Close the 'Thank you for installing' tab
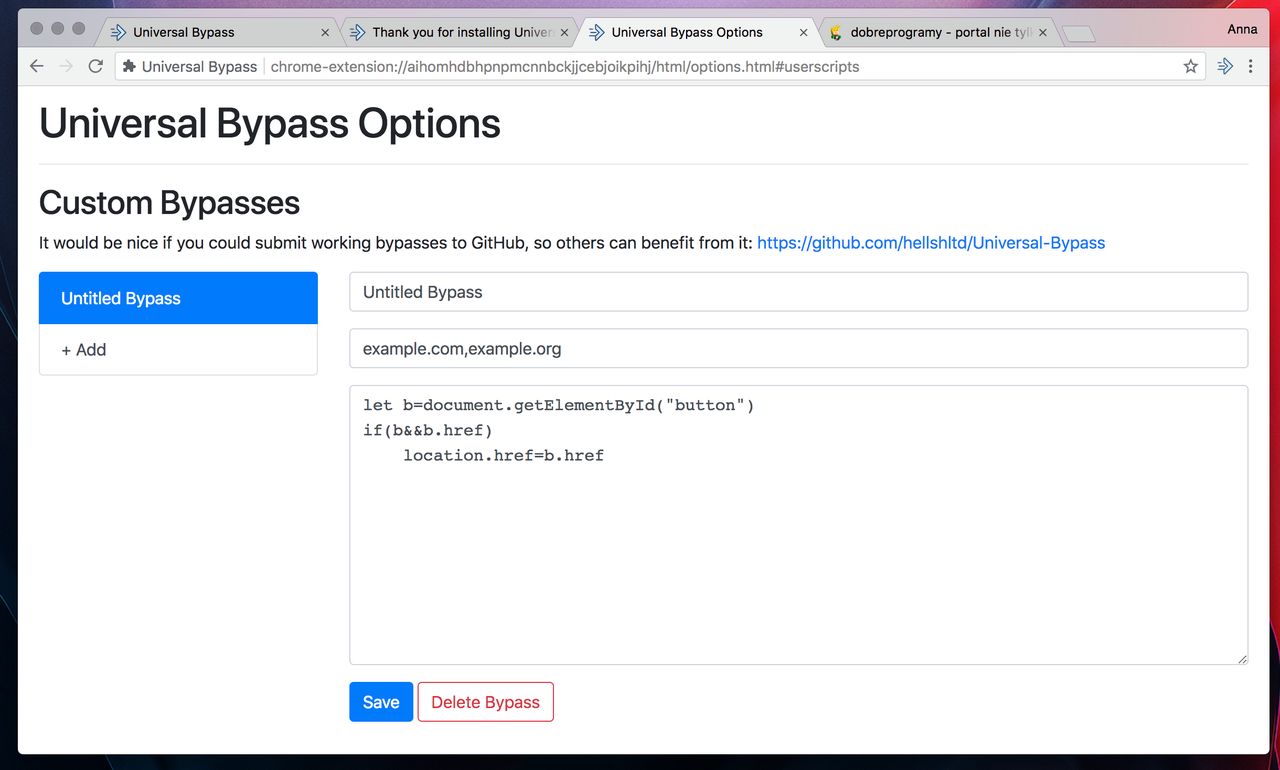This screenshot has width=1280, height=770. tap(564, 32)
